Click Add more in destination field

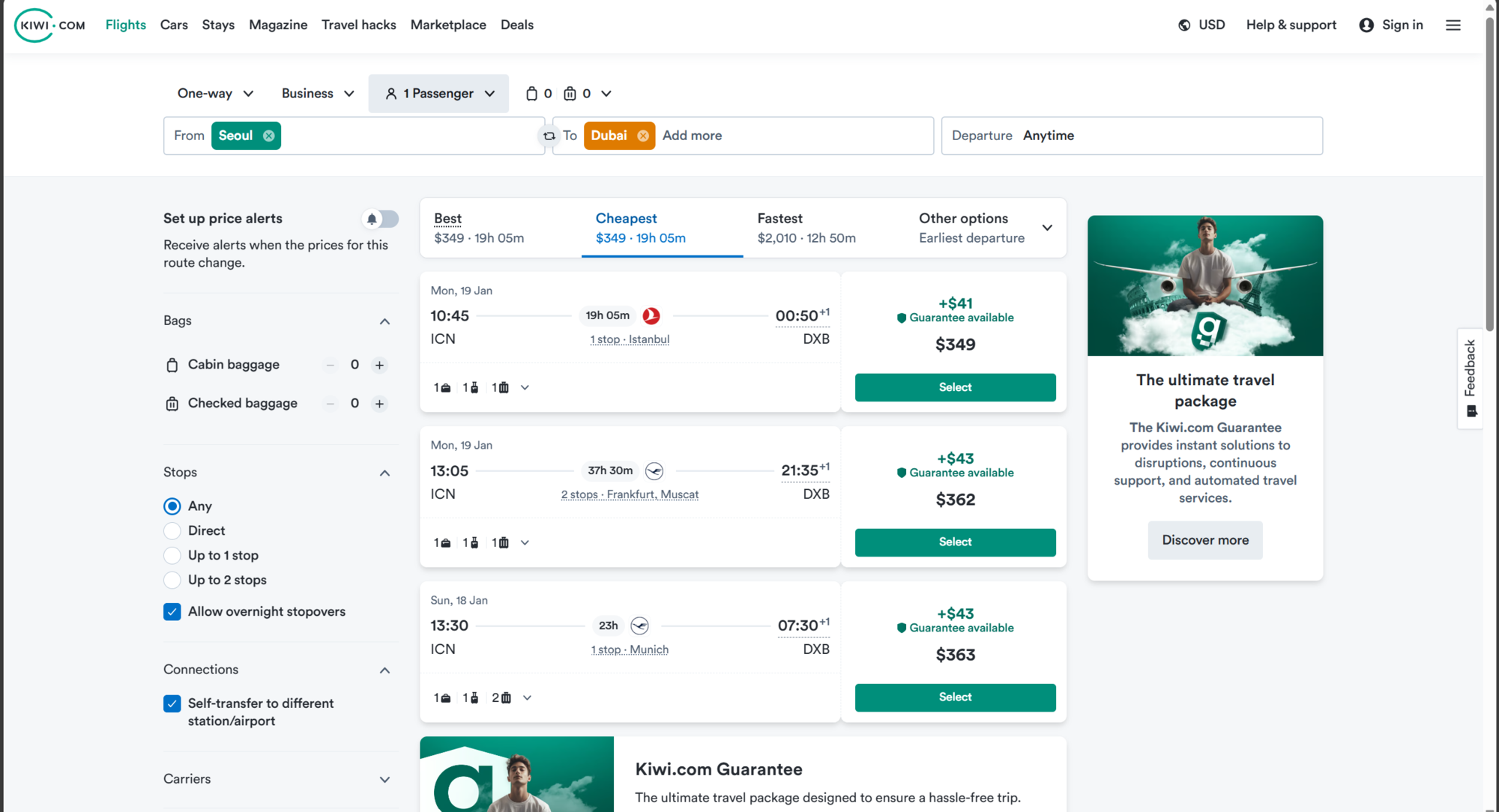click(x=692, y=136)
